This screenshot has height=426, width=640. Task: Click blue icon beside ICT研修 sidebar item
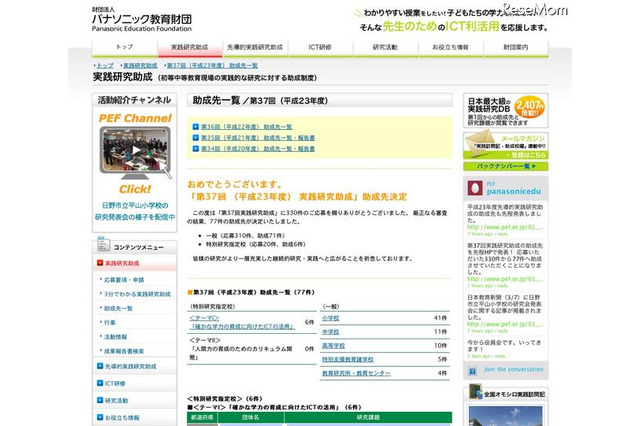click(x=100, y=383)
